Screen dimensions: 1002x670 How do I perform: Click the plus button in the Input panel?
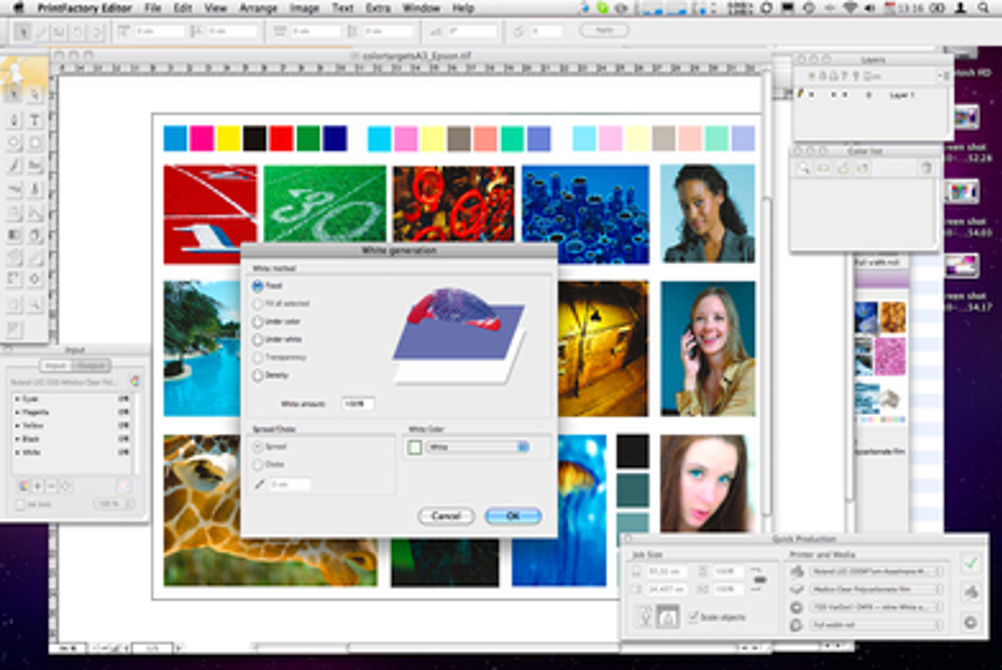pyautogui.click(x=38, y=487)
